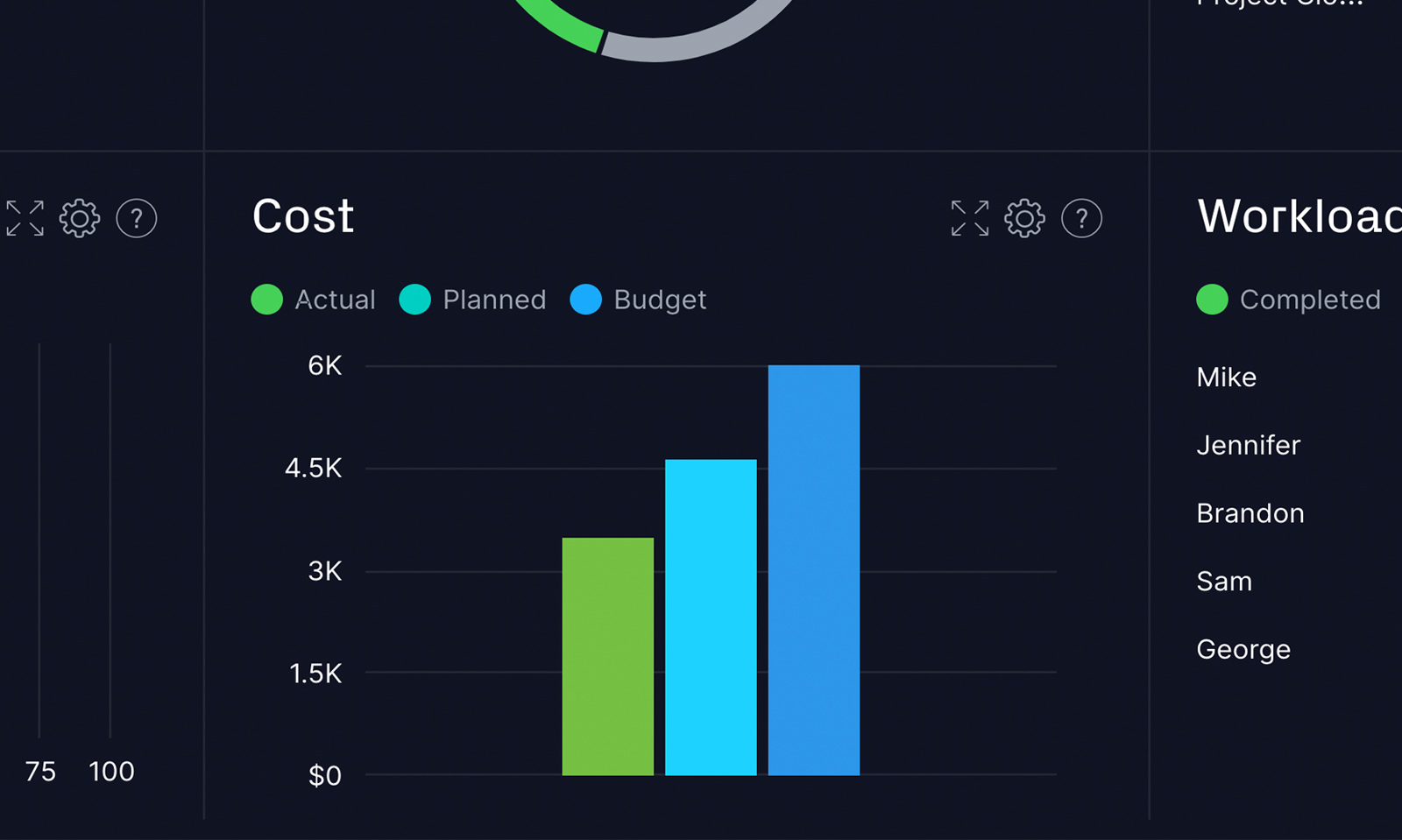The width and height of the screenshot is (1402, 840).
Task: Click the help icon on the gauge widget
Action: [x=137, y=219]
